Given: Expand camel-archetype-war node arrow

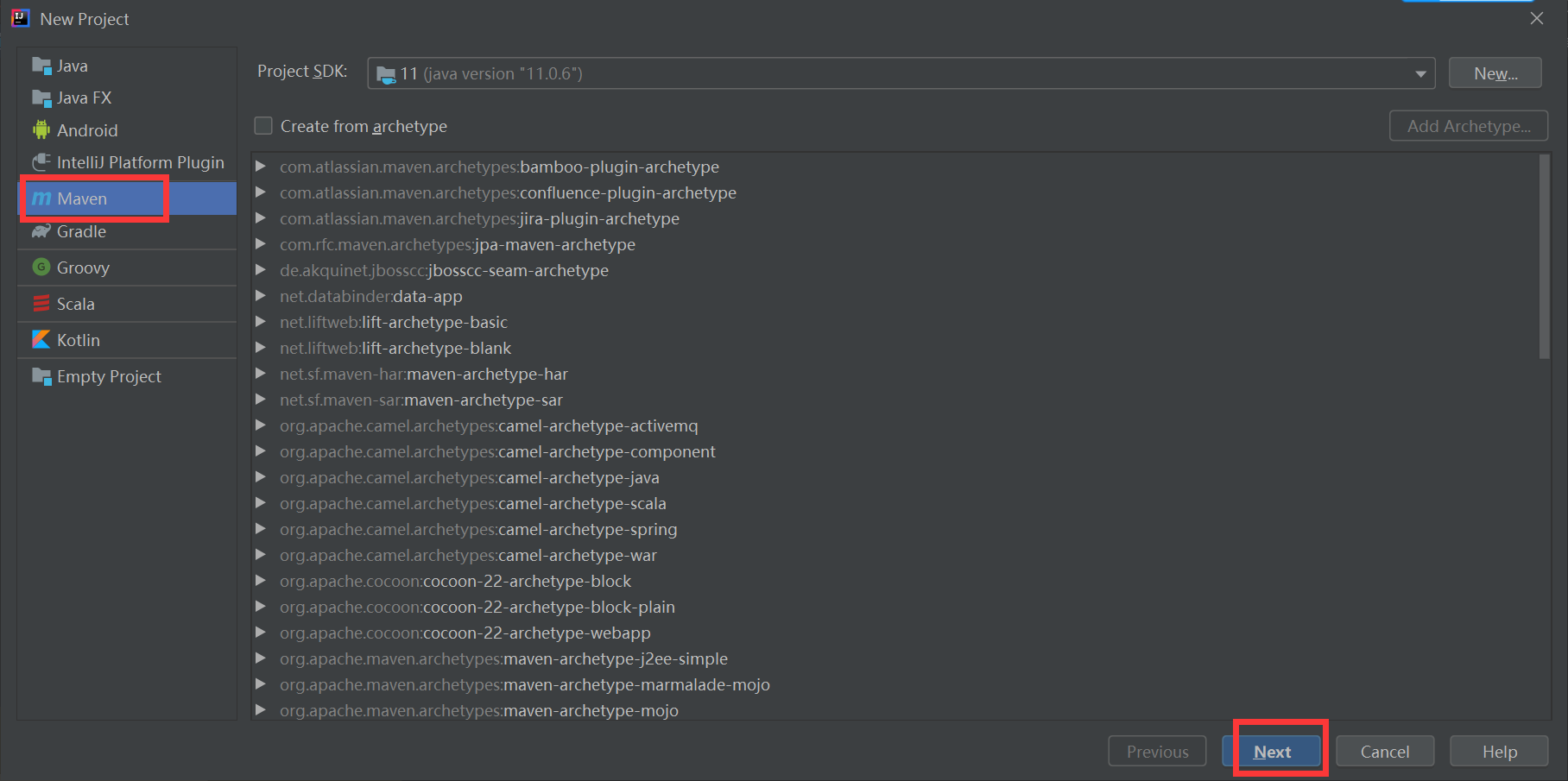Looking at the screenshot, I should click(260, 555).
